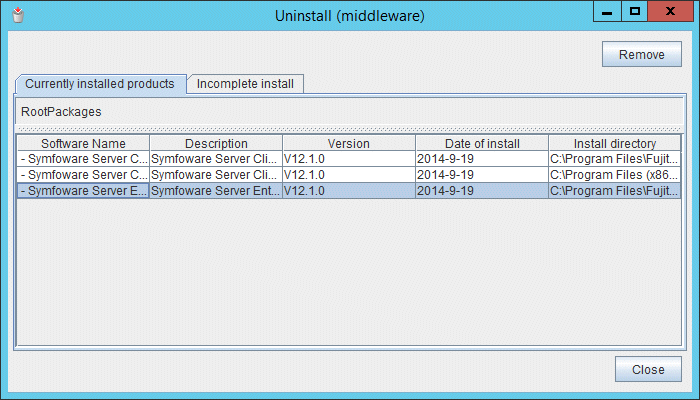
Task: Maximize the Uninstall (middleware) window
Action: click(x=634, y=11)
